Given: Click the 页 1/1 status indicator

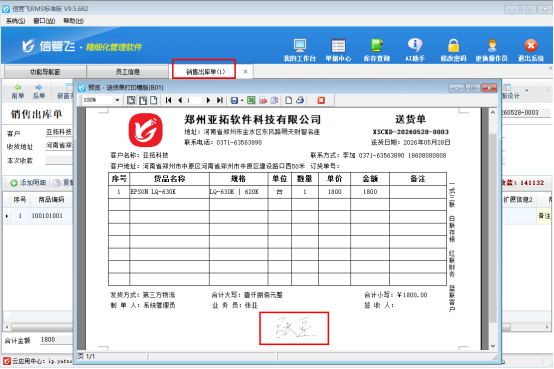Looking at the screenshot, I should tap(87, 357).
